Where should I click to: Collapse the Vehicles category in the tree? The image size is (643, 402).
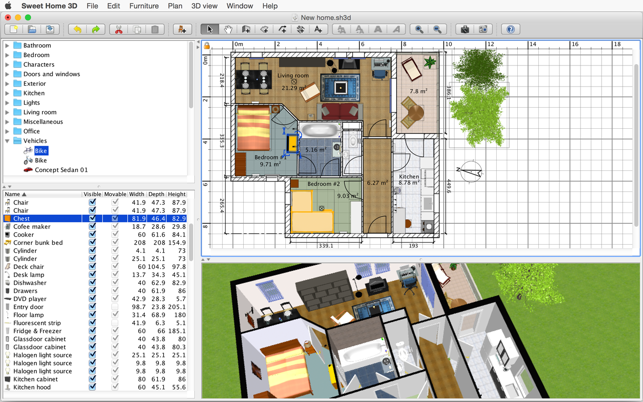pos(8,141)
